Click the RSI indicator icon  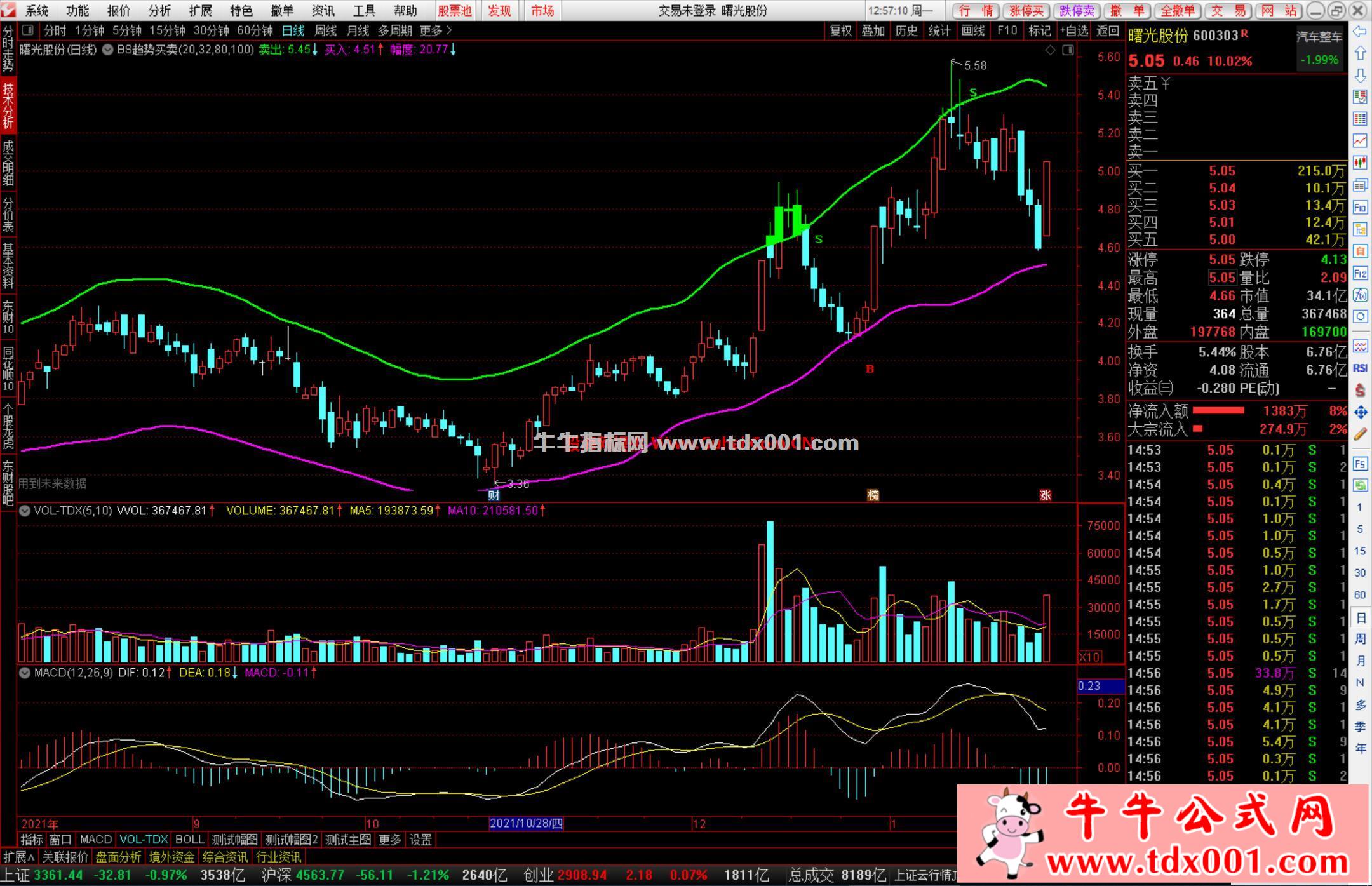pyautogui.click(x=1360, y=368)
